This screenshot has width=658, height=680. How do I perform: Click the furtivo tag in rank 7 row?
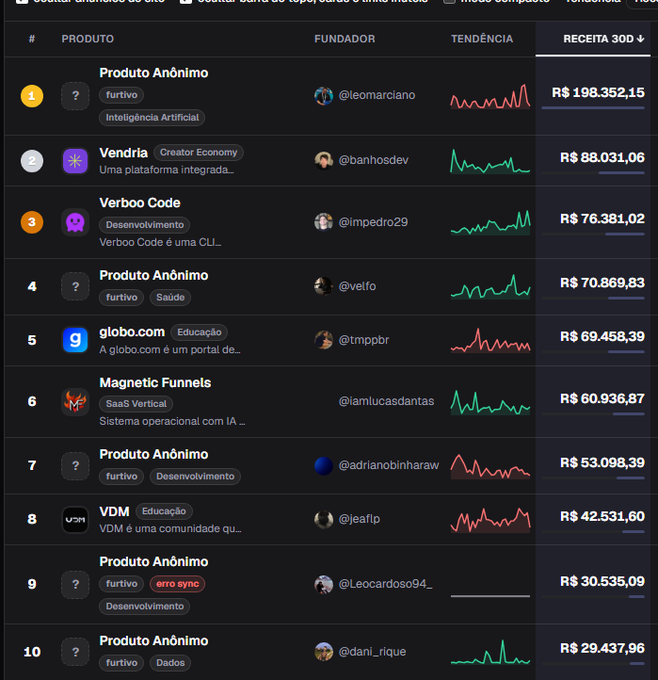(x=121, y=476)
